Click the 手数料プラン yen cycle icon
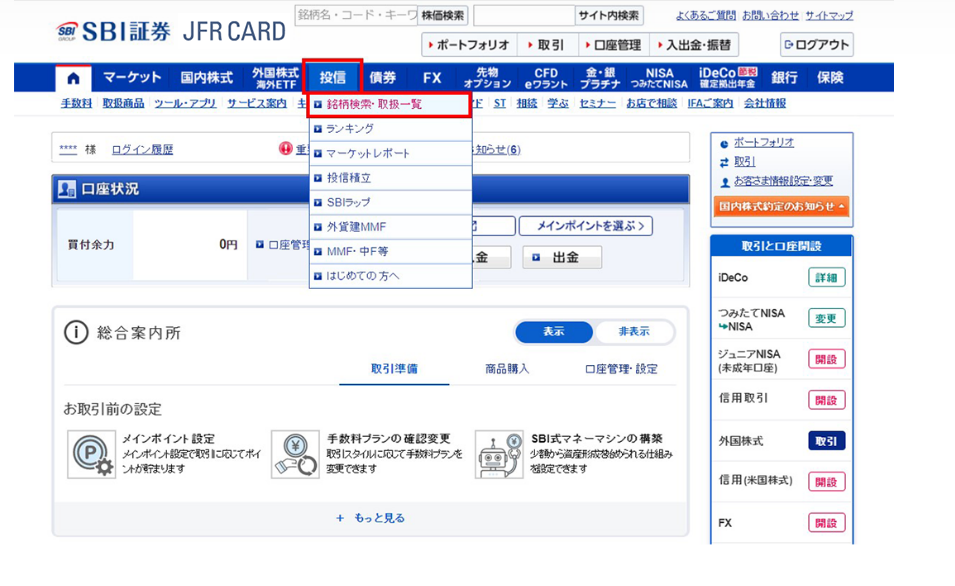 [294, 454]
